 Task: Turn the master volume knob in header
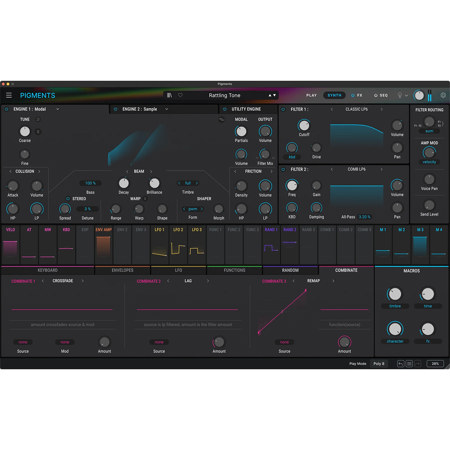click(x=419, y=95)
